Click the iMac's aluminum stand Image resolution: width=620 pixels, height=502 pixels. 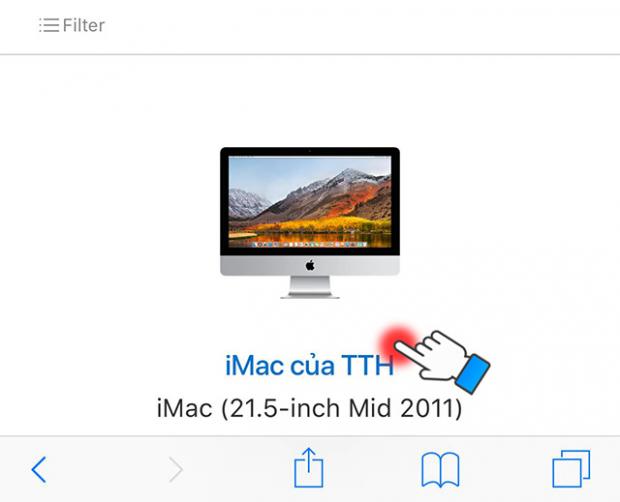[x=310, y=287]
